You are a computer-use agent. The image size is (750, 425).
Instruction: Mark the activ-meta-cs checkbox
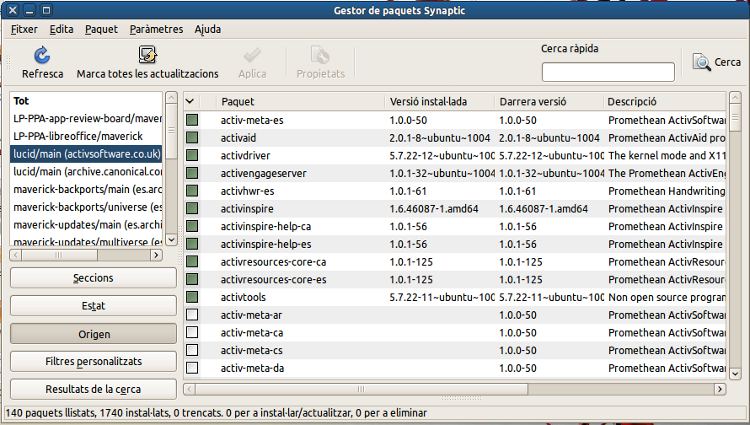[192, 350]
